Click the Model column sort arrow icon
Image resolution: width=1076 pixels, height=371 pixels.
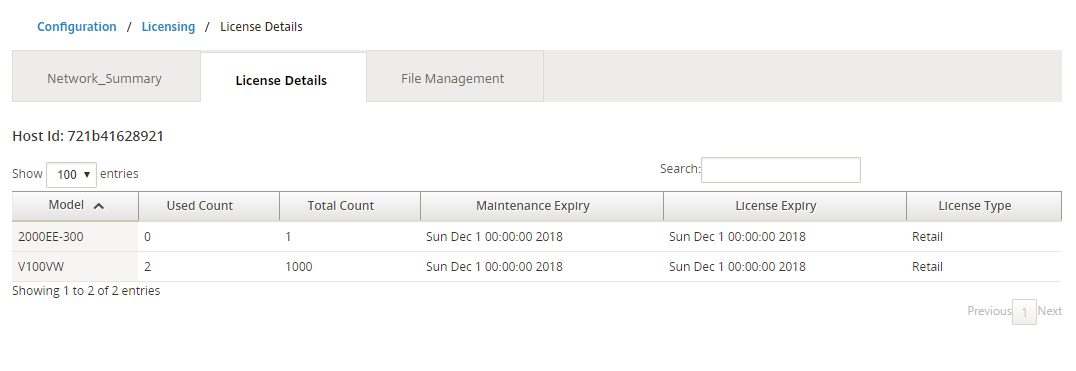point(99,206)
